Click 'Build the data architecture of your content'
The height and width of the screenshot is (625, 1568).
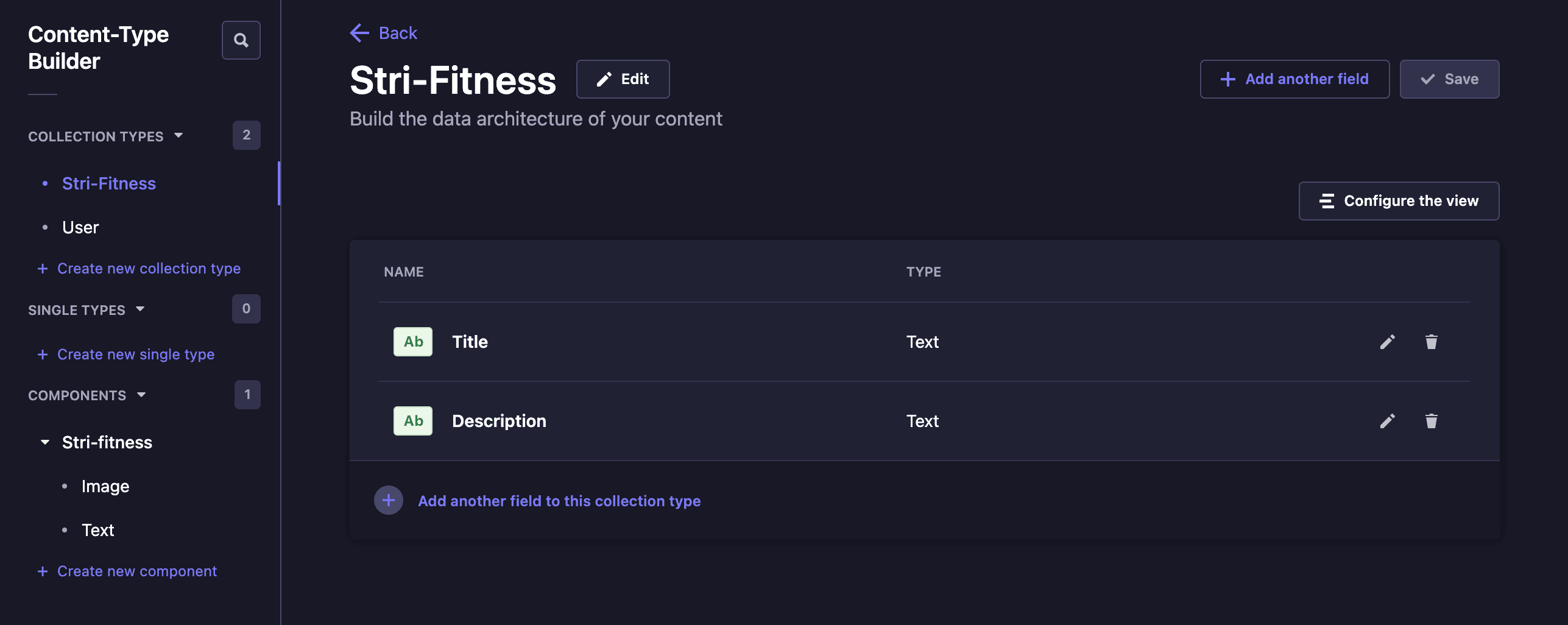click(x=536, y=119)
